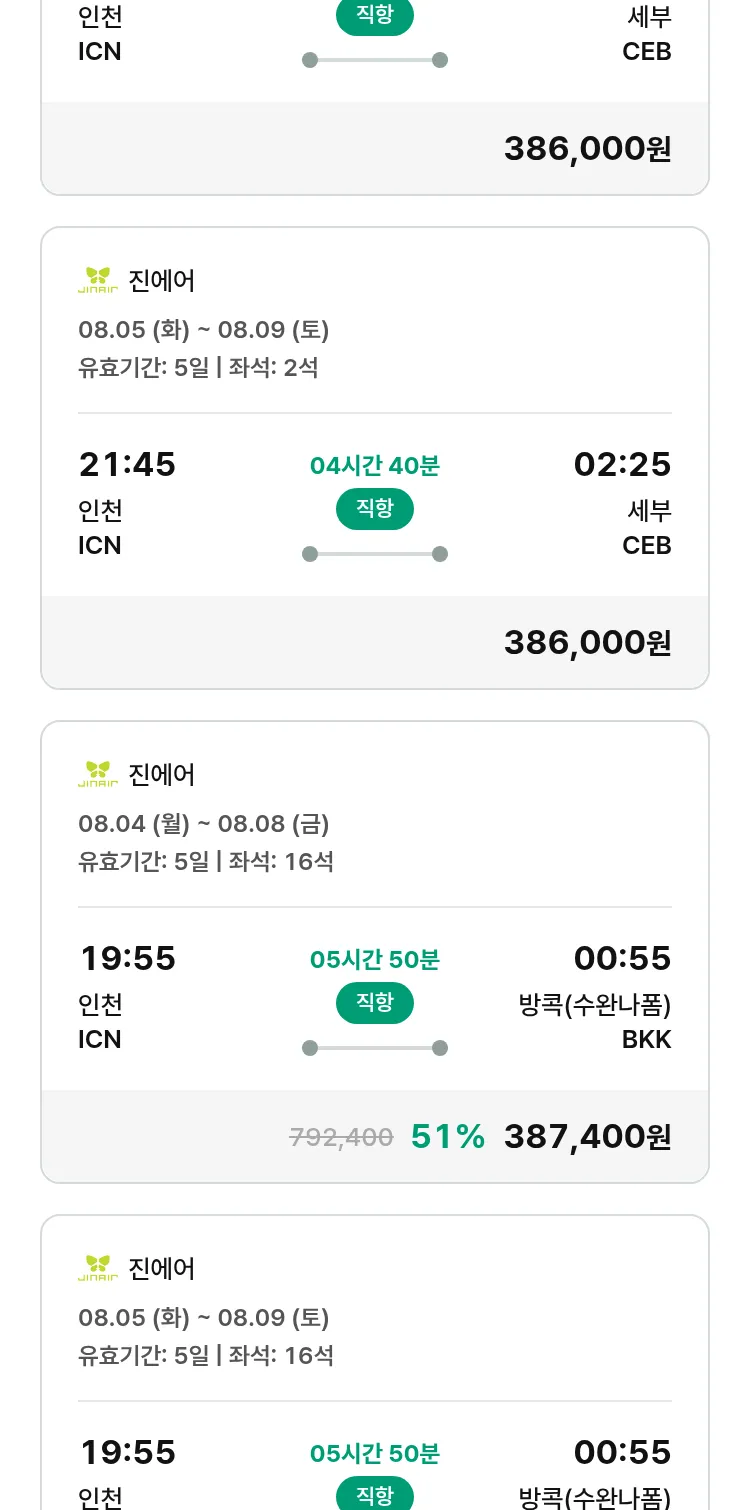Click Jin Air logo on the 2-seat Cebu card

coord(98,280)
